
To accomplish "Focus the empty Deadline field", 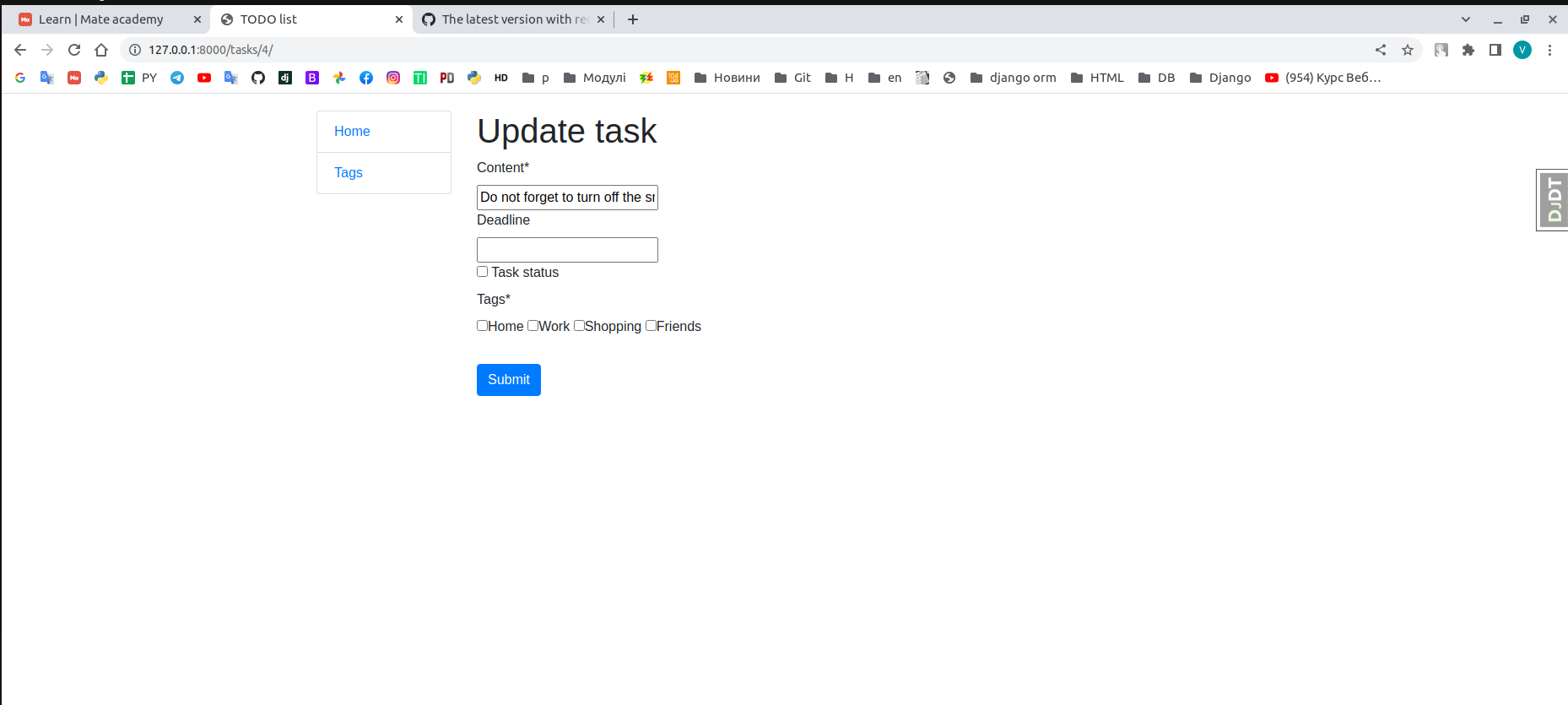I will pyautogui.click(x=567, y=250).
